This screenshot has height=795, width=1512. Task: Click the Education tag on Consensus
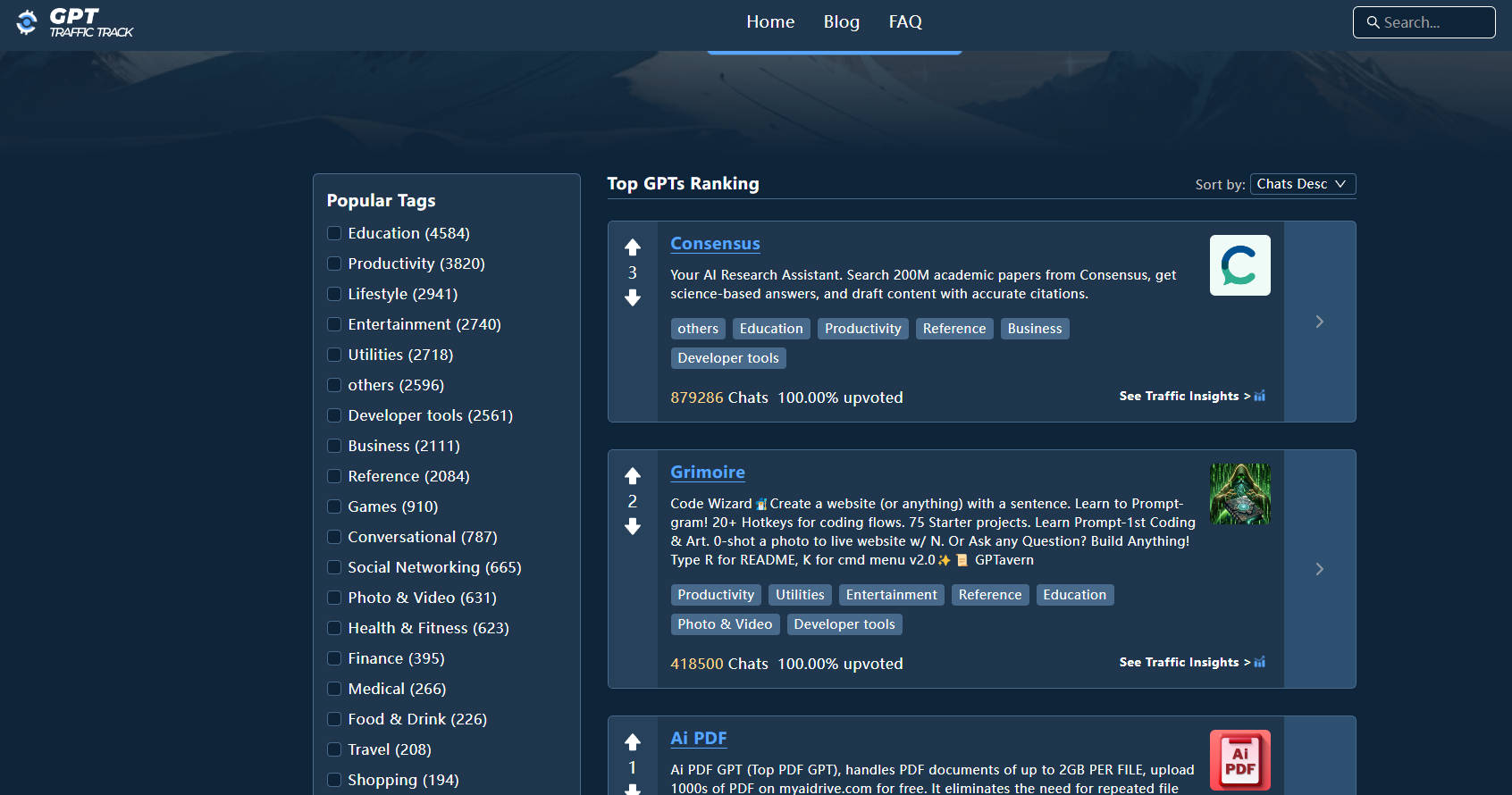(771, 329)
